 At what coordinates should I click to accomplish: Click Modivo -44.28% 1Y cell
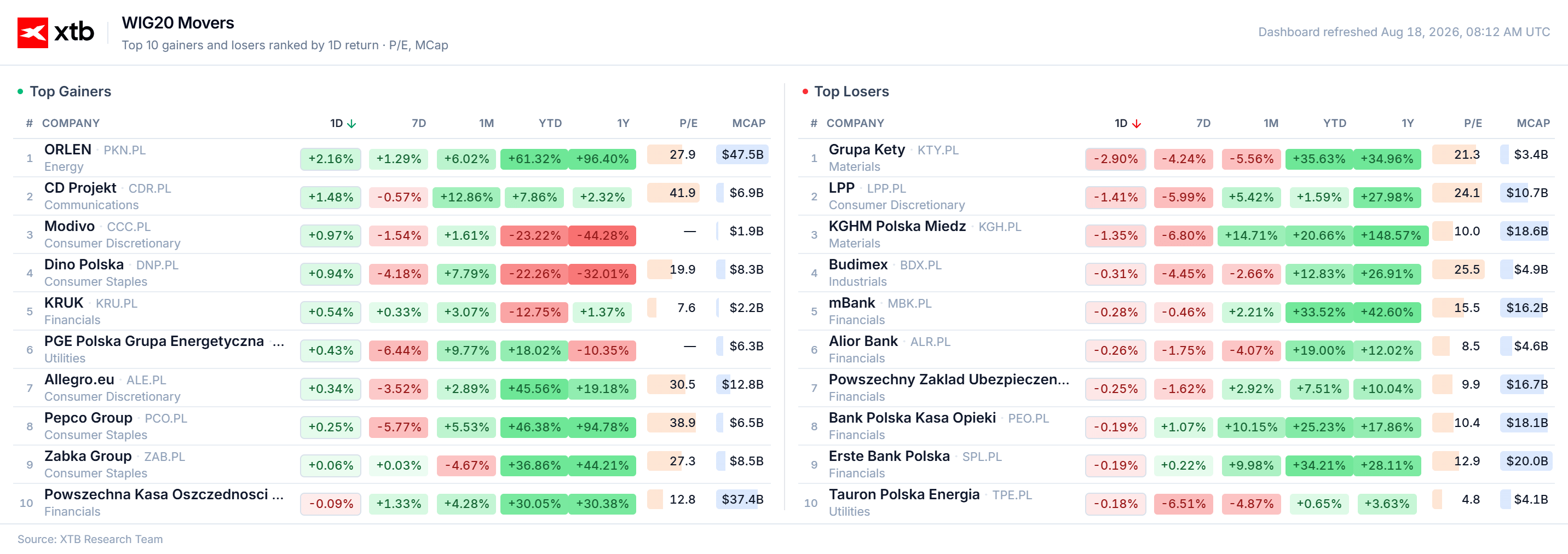602,235
